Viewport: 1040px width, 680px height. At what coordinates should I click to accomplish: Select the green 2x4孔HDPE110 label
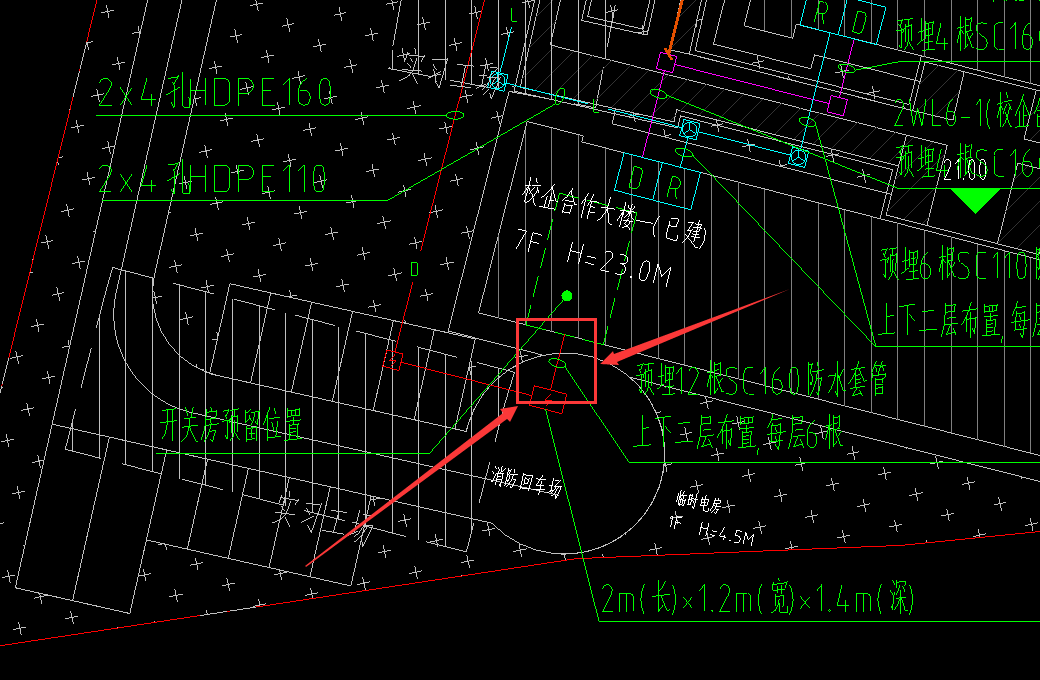pyautogui.click(x=212, y=179)
